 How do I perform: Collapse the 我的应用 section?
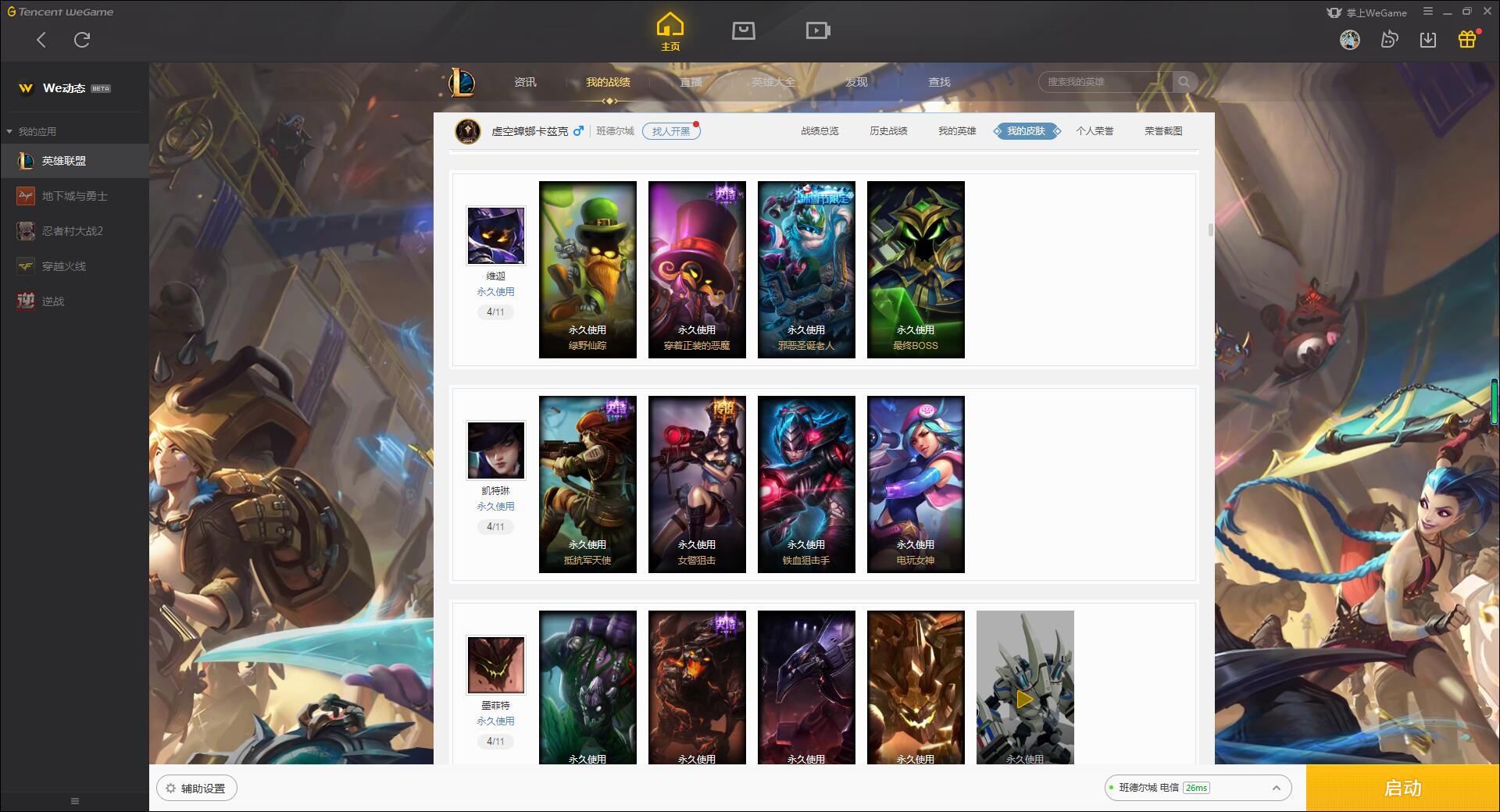coord(31,131)
